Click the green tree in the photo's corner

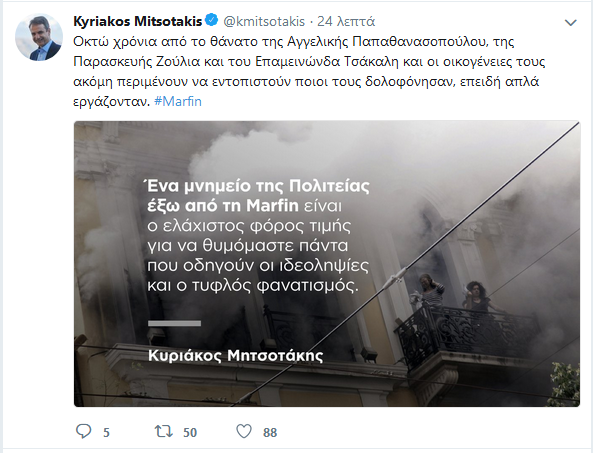pyautogui.click(x=565, y=383)
